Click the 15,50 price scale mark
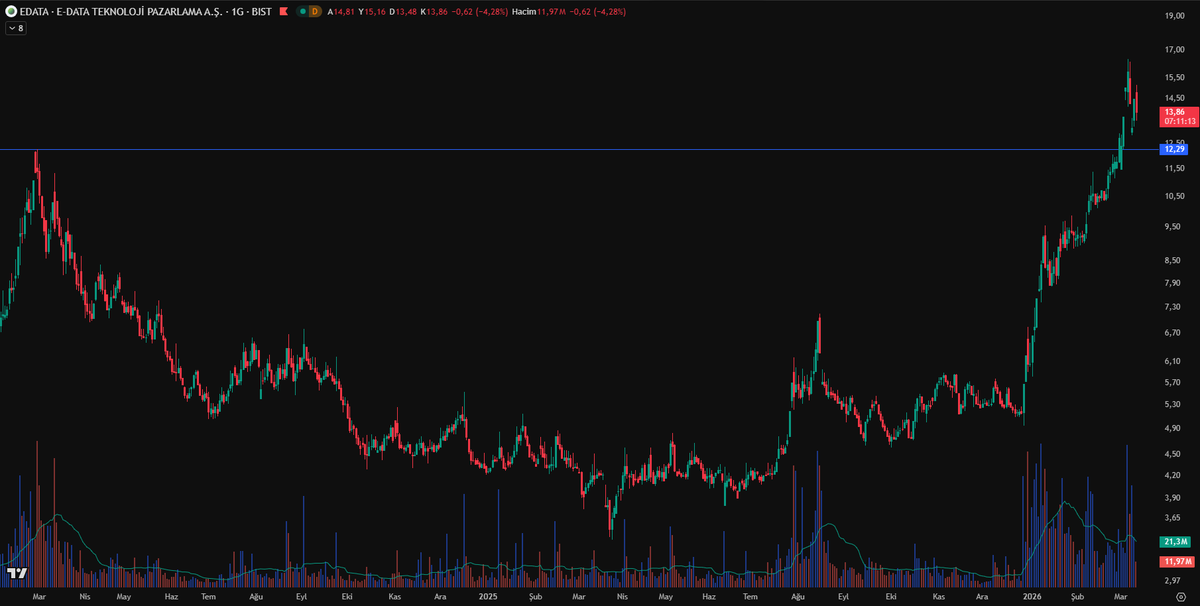 1174,78
